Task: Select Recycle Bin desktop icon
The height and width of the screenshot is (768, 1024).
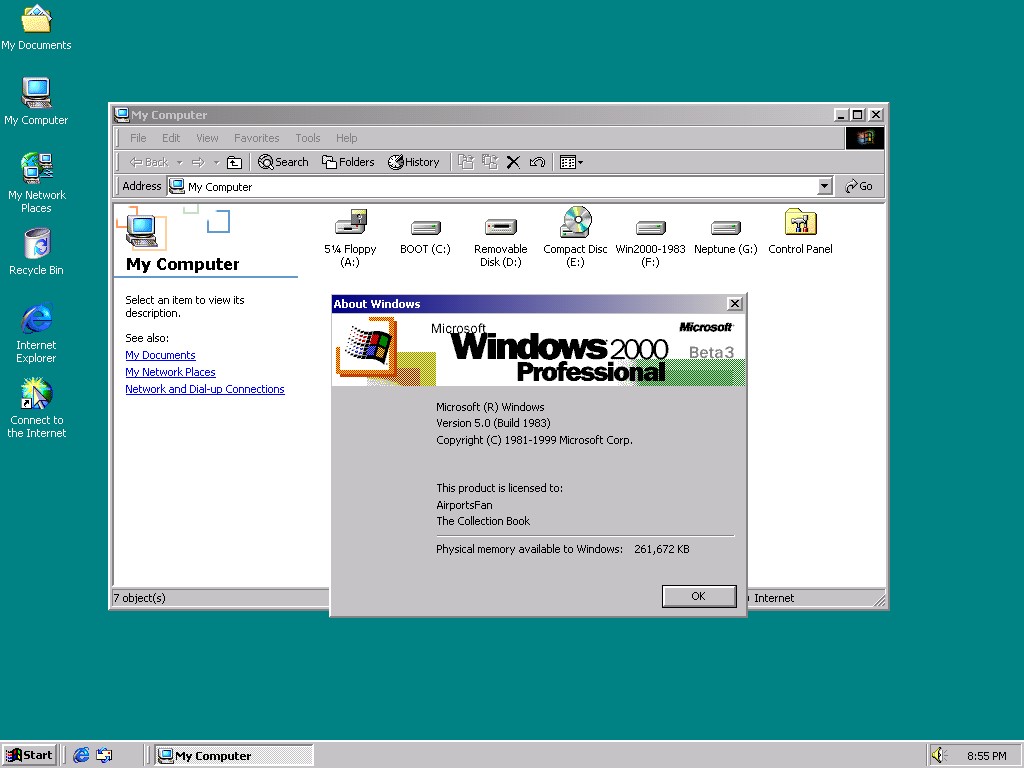Action: tap(37, 252)
